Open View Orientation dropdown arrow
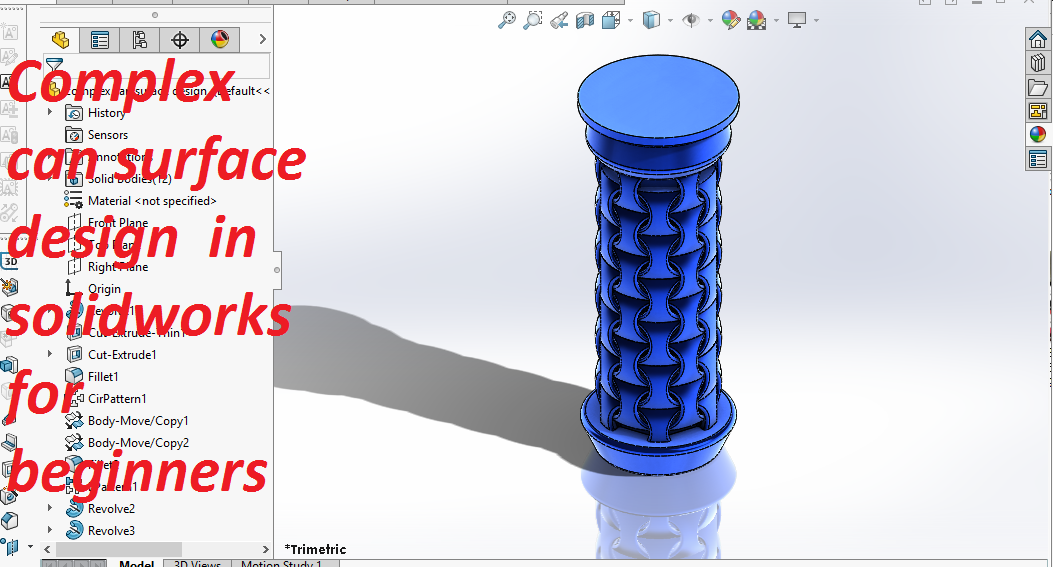1053x567 pixels. pyautogui.click(x=630, y=21)
